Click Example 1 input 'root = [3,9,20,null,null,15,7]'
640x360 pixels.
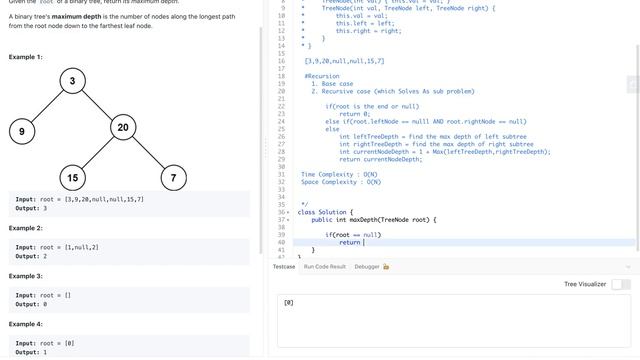[91, 199]
